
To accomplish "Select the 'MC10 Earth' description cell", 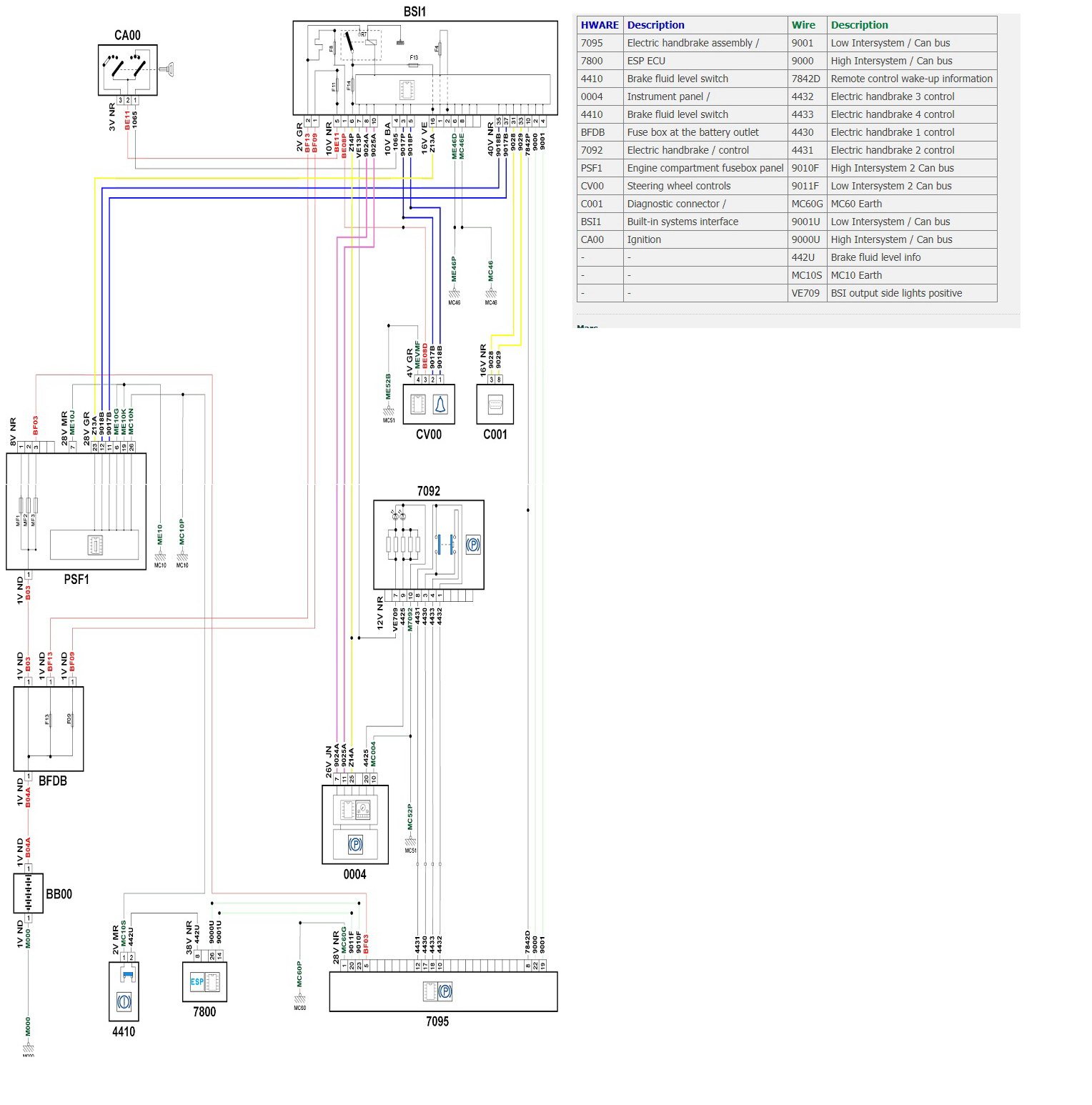I will click(912, 275).
